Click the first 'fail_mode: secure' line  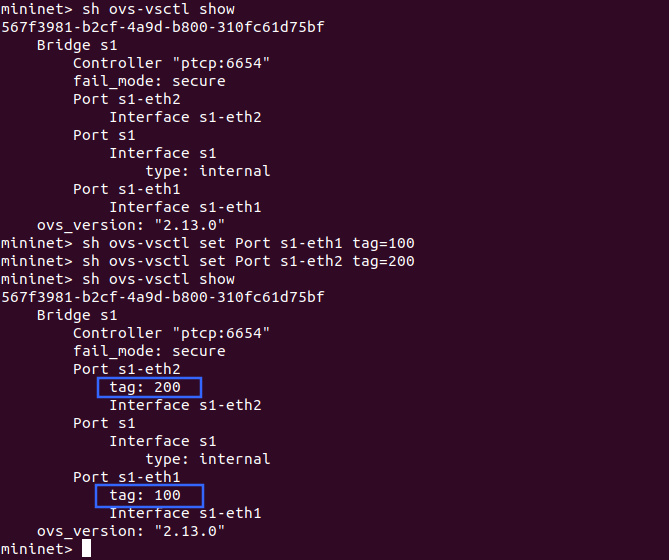[149, 81]
